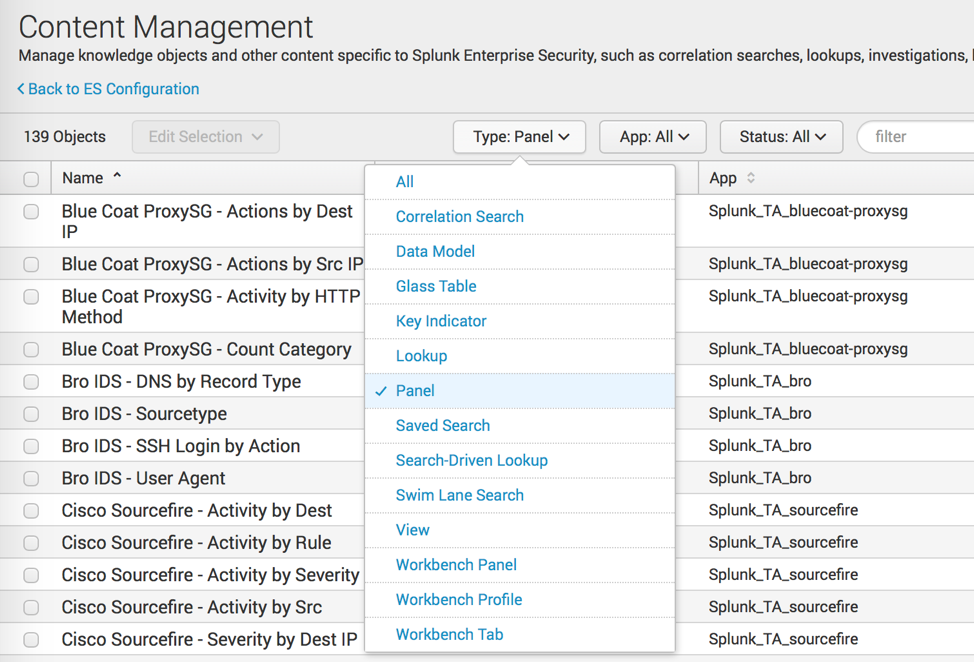Sort the table by the Name column arrow
The height and width of the screenshot is (662, 974).
[x=116, y=177]
